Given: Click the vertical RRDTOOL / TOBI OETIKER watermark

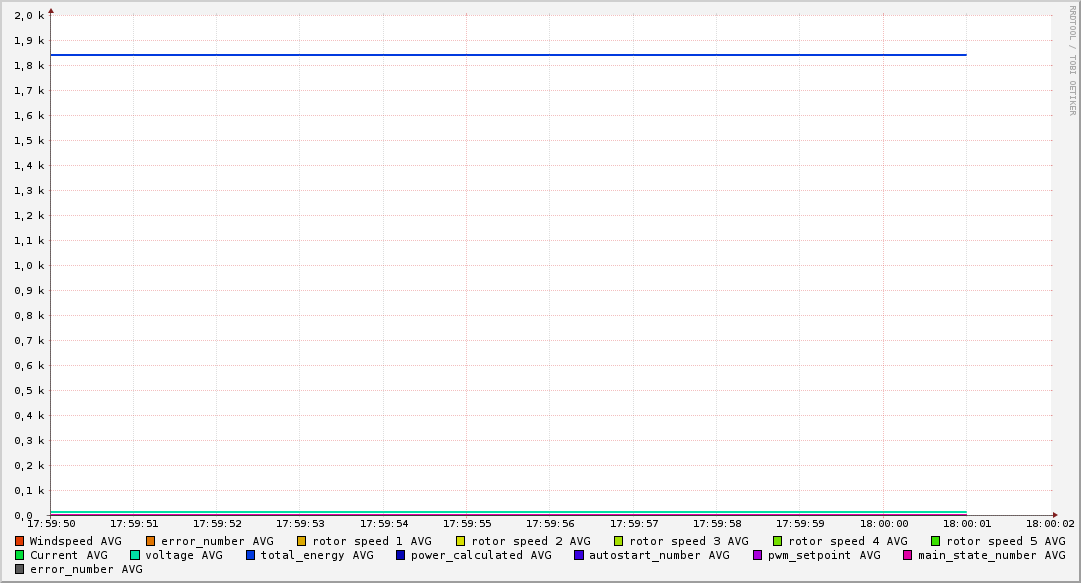Looking at the screenshot, I should (1072, 60).
